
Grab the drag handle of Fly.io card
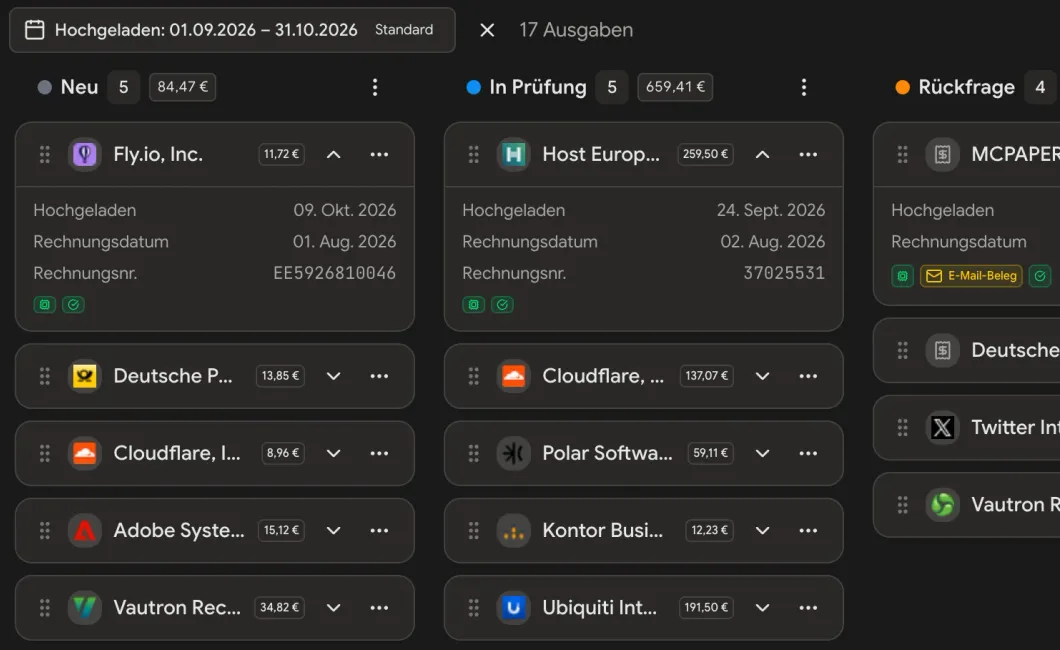click(45, 154)
